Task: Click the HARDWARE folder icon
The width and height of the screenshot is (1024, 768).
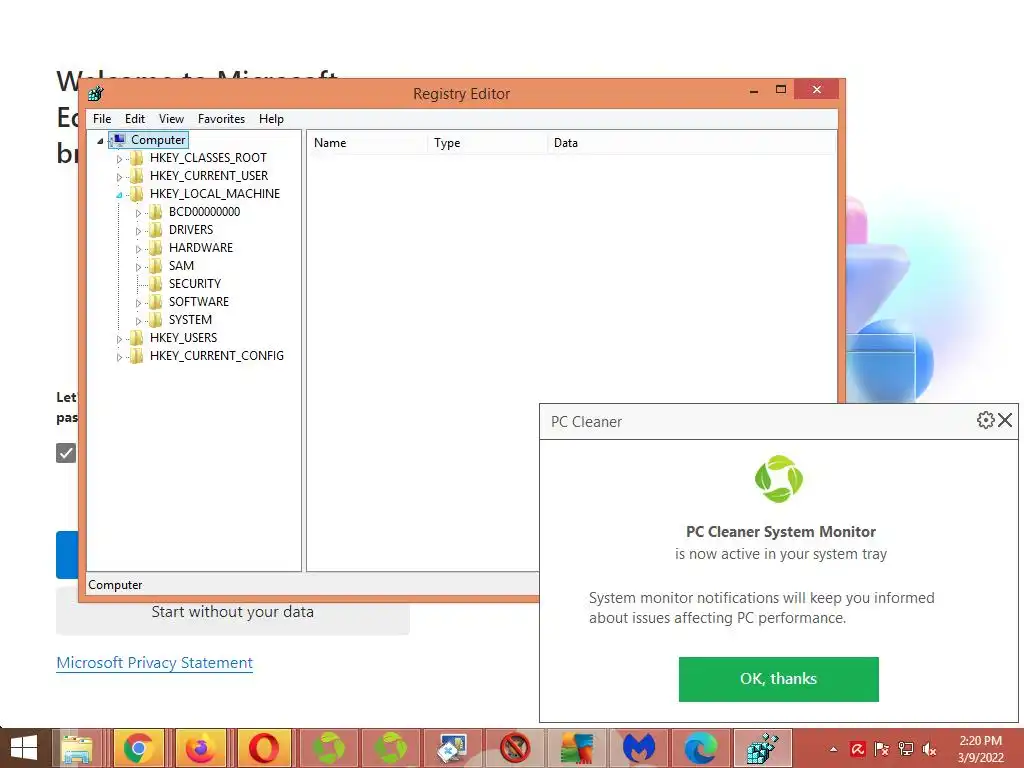Action: 155,248
